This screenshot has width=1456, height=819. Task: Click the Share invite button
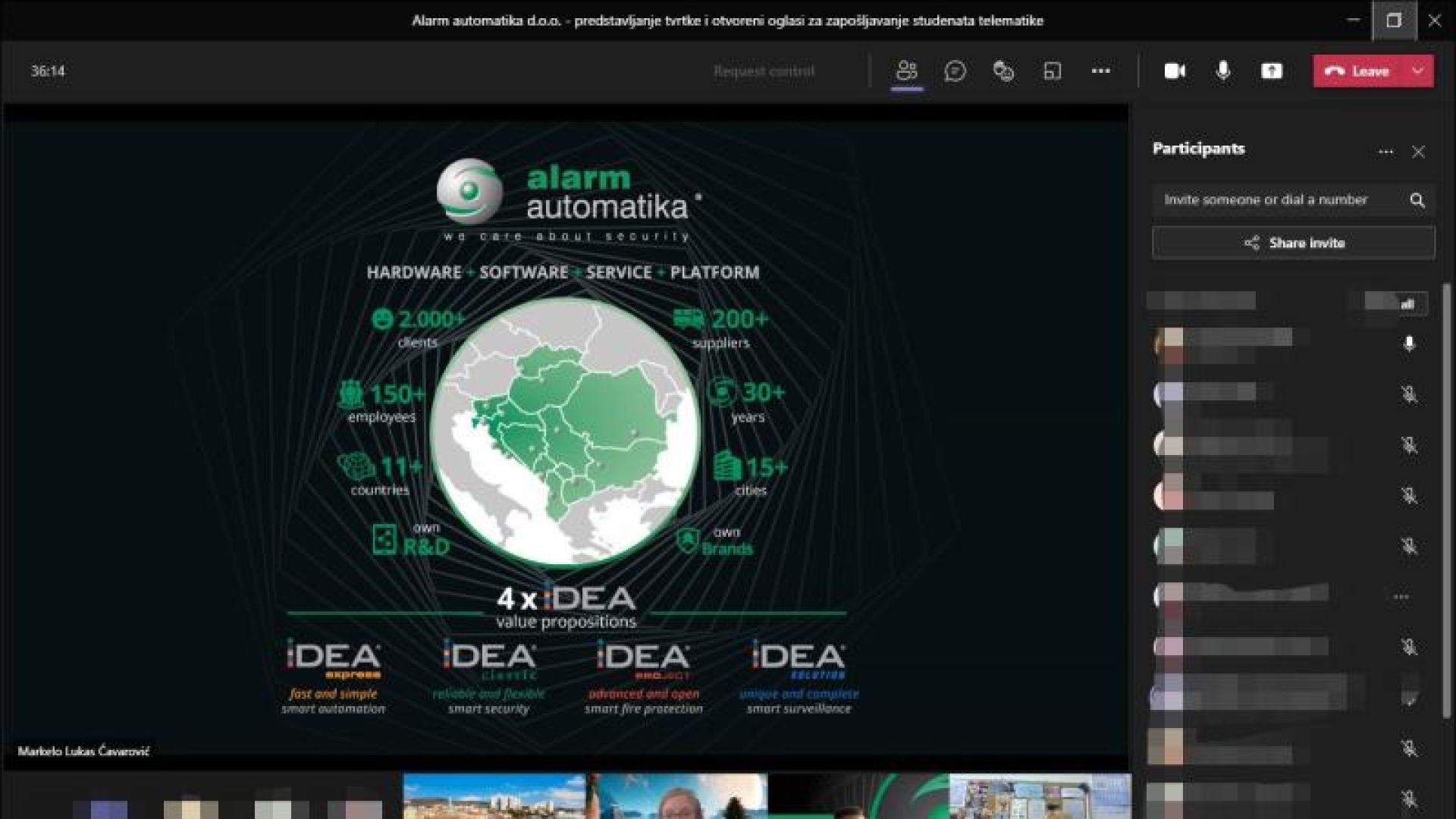click(x=1294, y=243)
